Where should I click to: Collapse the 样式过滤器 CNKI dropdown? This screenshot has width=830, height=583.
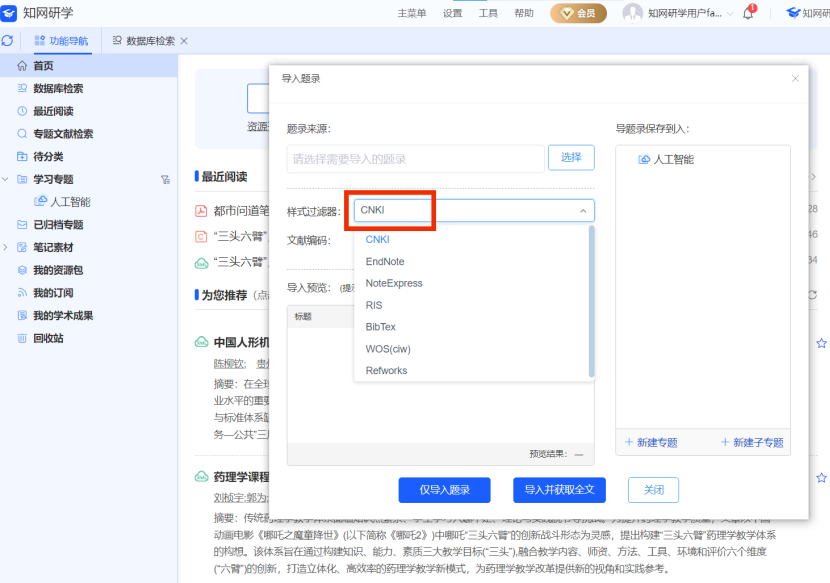point(582,211)
